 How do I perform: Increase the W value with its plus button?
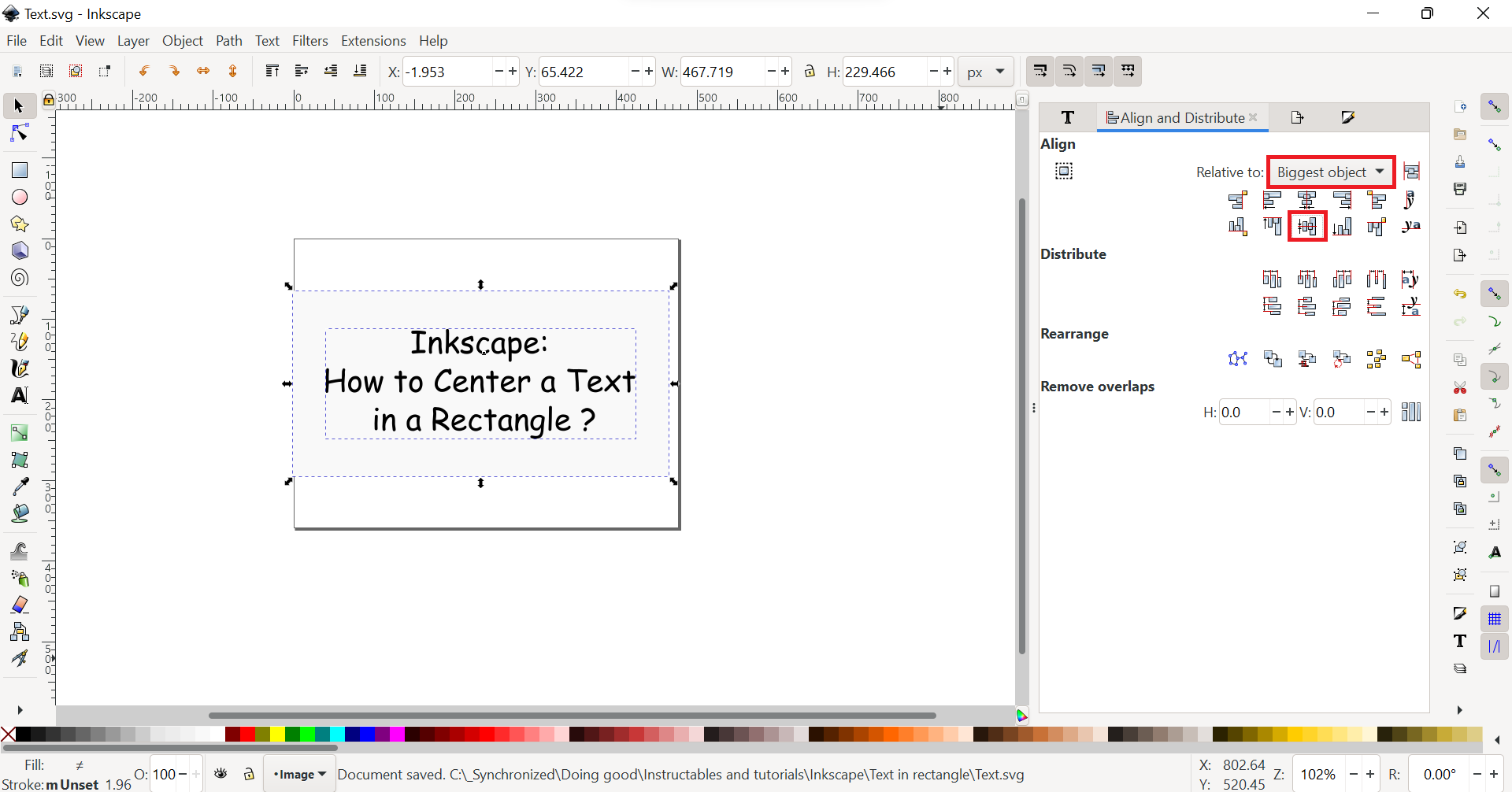pos(784,71)
